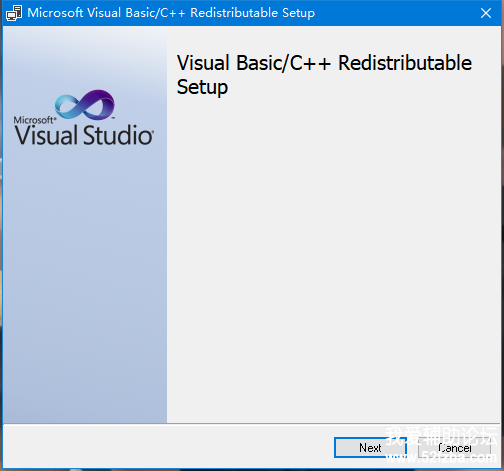504x471 pixels.
Task: Click empty title bar space before the X
Action: pyautogui.click(x=395, y=13)
